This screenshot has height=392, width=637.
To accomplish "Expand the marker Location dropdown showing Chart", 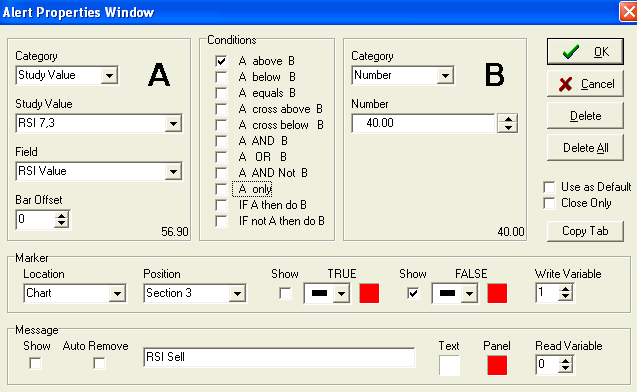I will point(117,293).
